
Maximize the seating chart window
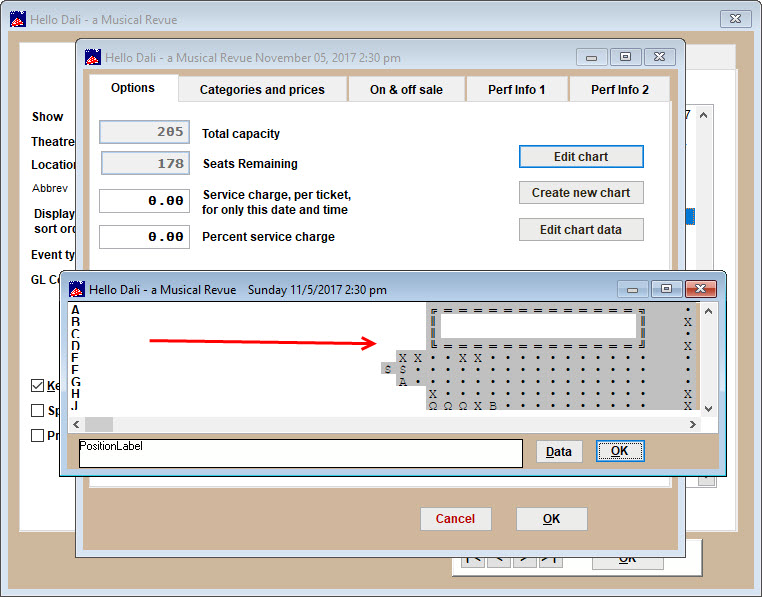tap(666, 289)
